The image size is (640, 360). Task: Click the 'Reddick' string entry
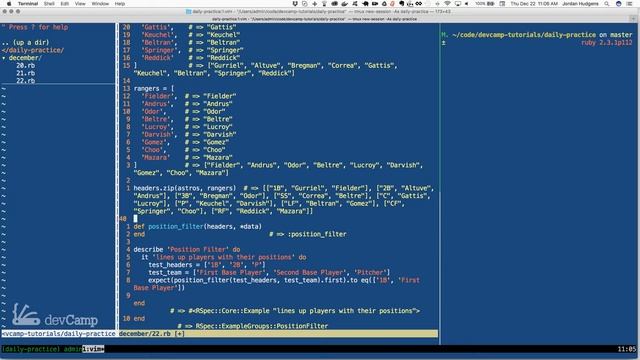158,58
